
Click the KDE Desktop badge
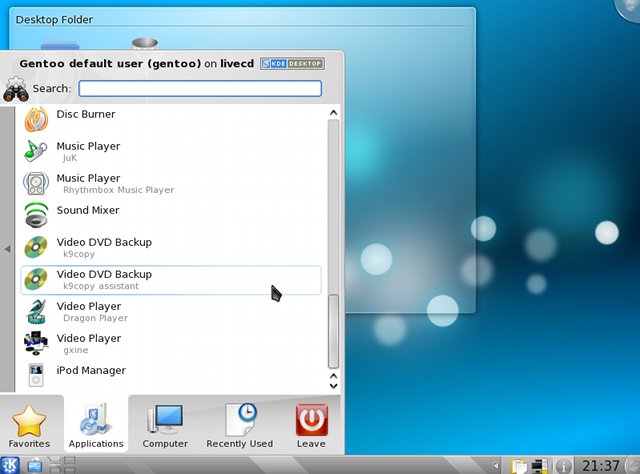click(293, 64)
